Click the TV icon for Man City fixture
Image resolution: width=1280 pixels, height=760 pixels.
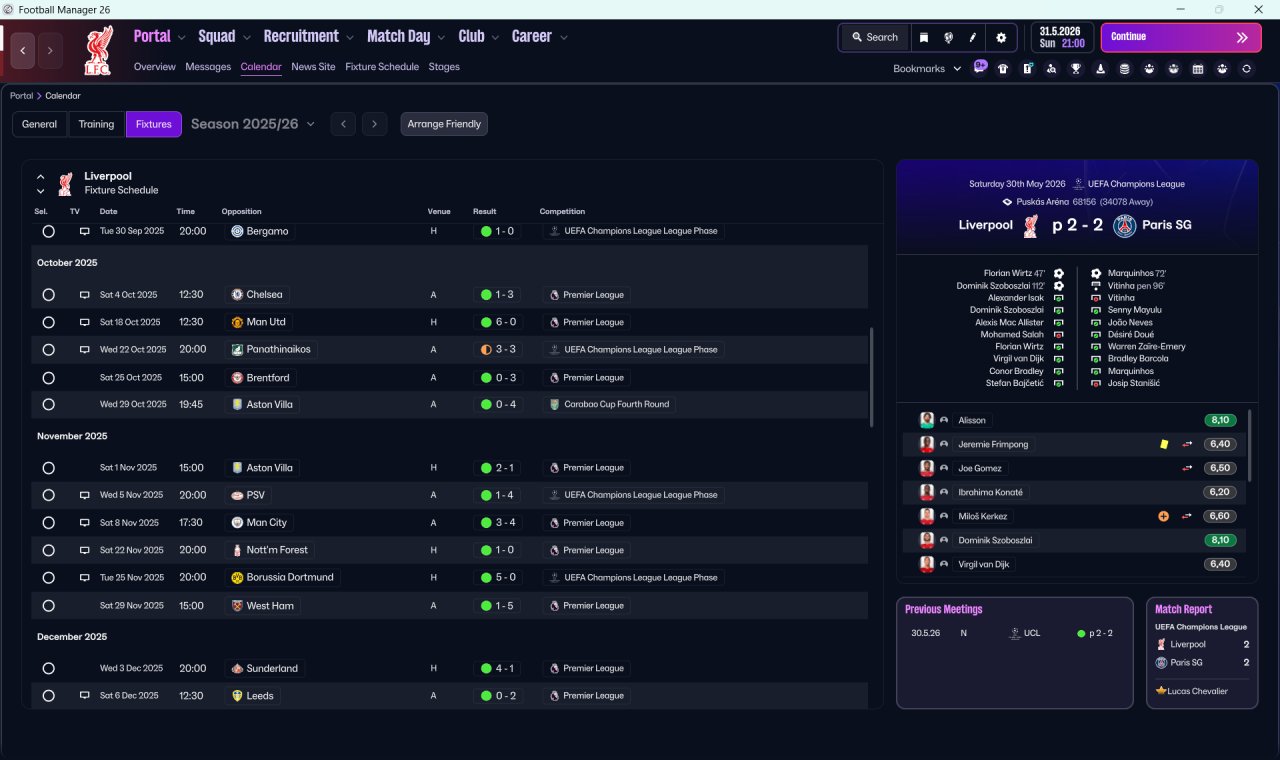pyautogui.click(x=85, y=523)
